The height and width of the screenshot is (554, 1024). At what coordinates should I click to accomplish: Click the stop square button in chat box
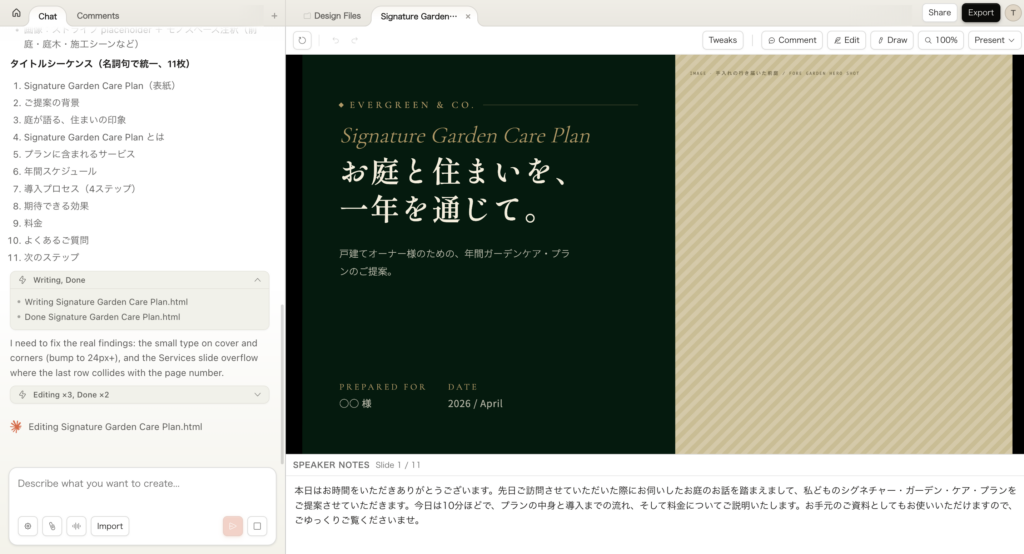point(257,526)
